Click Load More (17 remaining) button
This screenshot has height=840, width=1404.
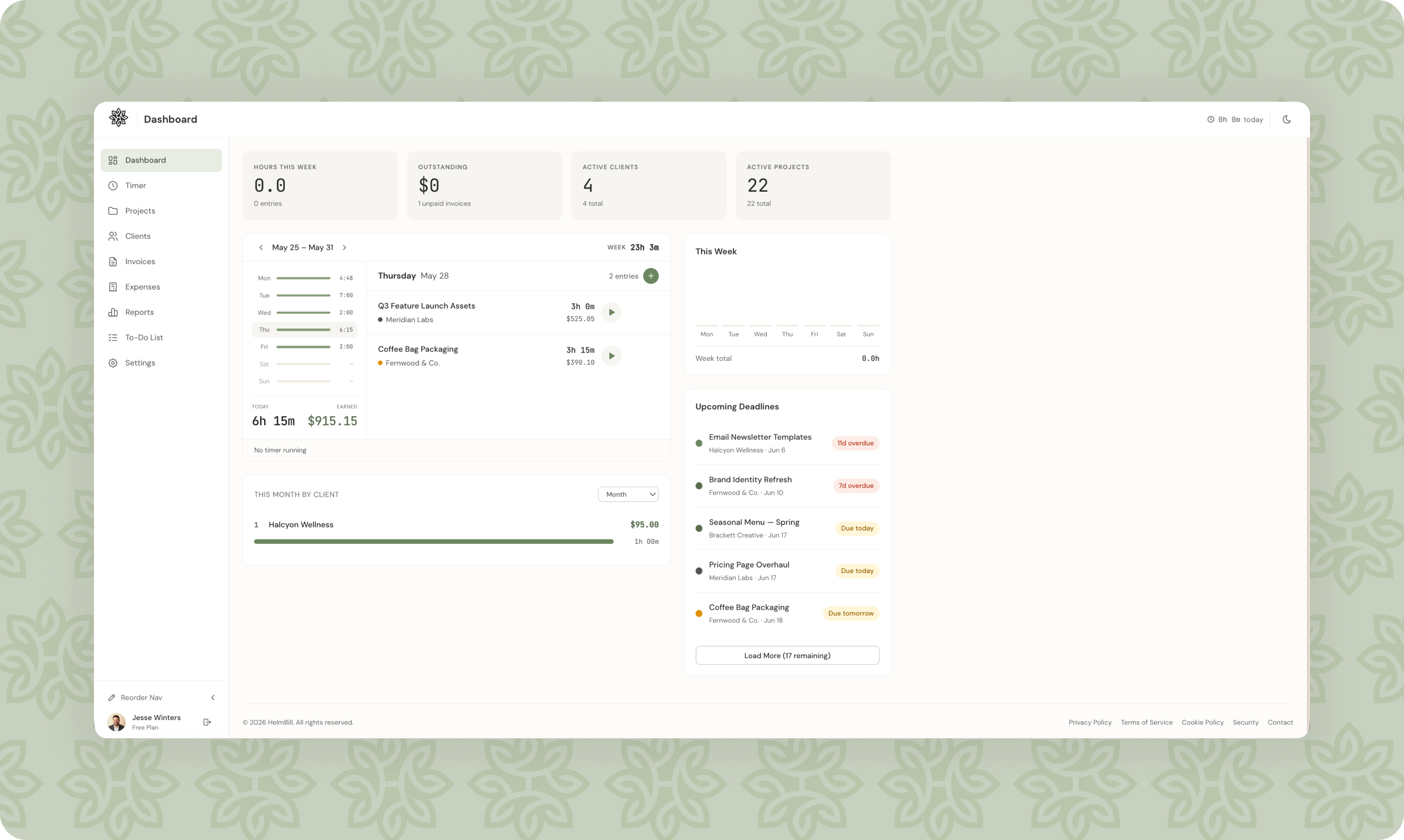(x=788, y=655)
